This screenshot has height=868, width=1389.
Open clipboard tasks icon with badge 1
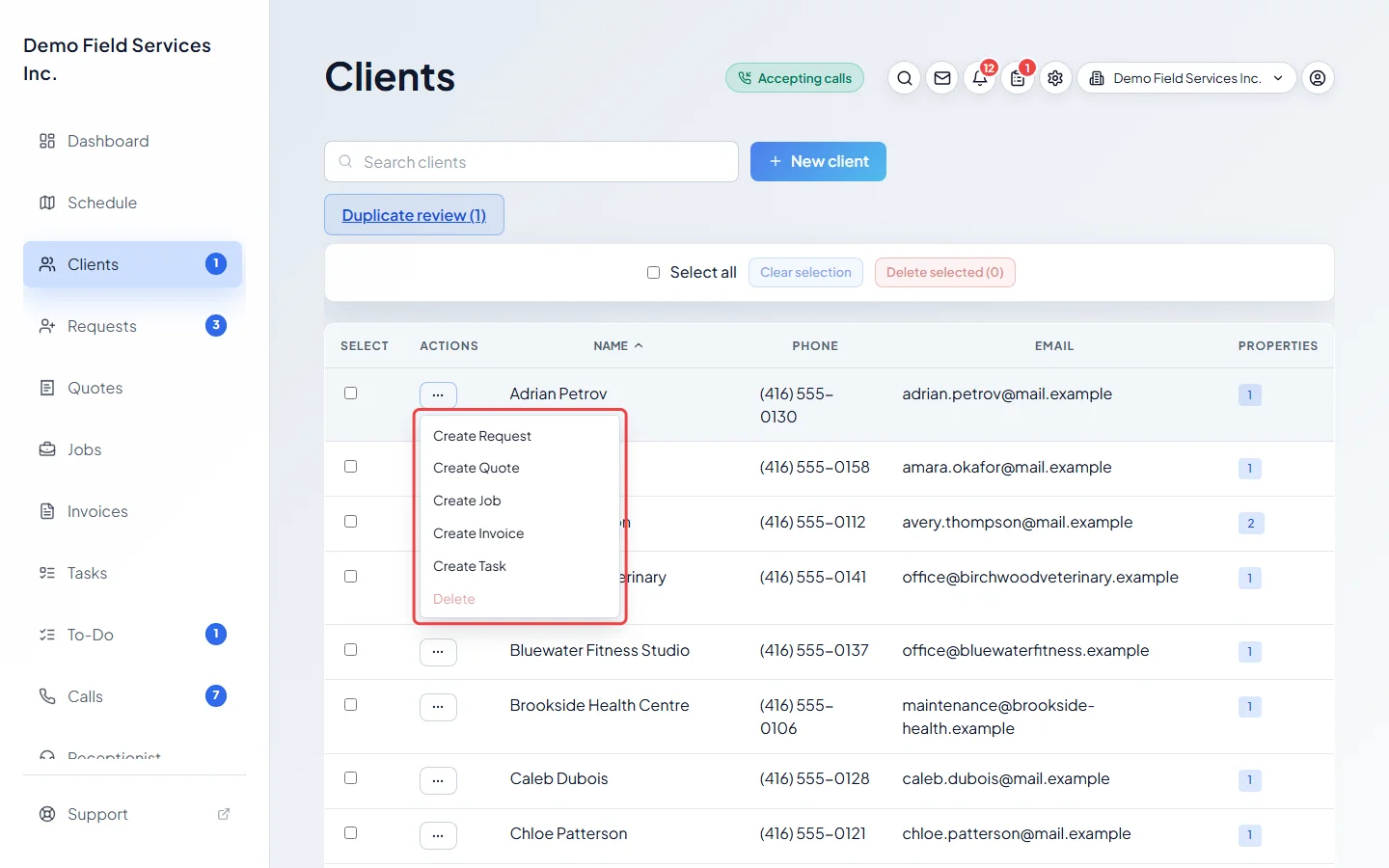tap(1018, 78)
